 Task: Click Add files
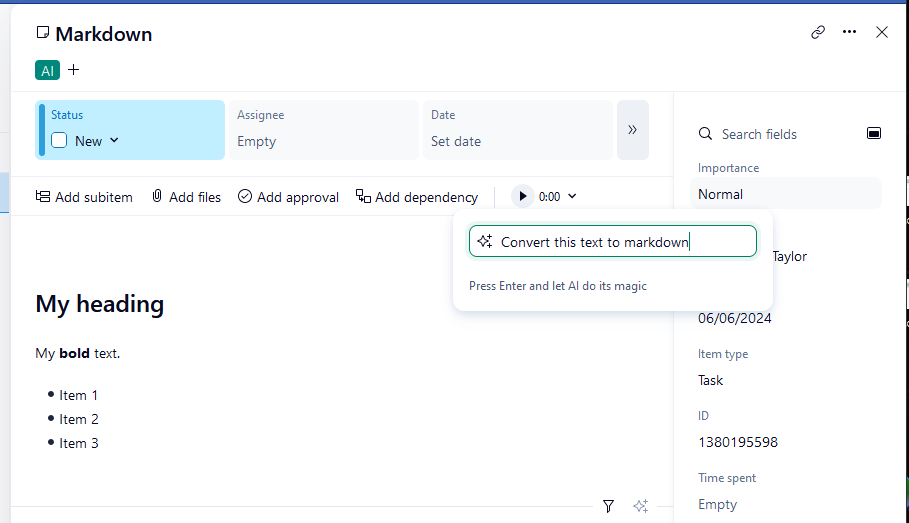[x=186, y=197]
